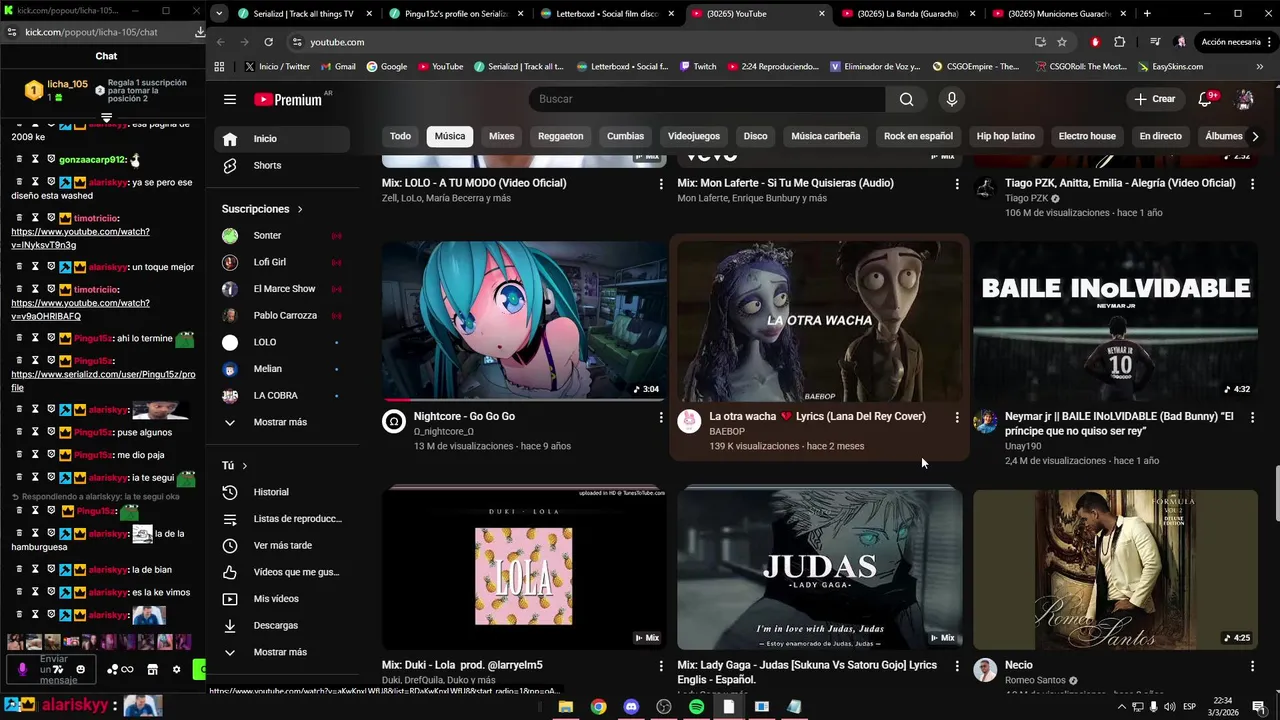The height and width of the screenshot is (720, 1280).
Task: Open Kick chat emoji picker
Action: (81, 669)
